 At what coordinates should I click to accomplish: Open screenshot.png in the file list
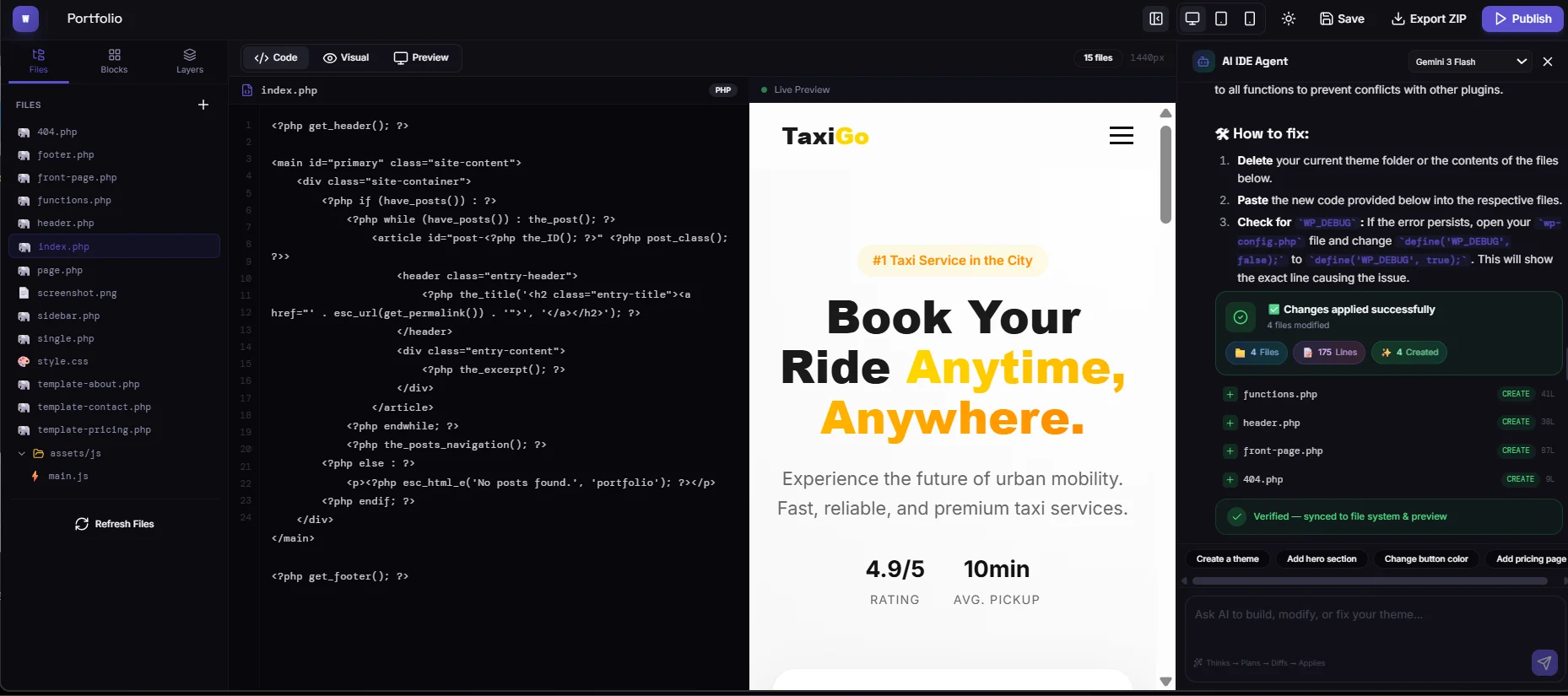[x=114, y=294]
